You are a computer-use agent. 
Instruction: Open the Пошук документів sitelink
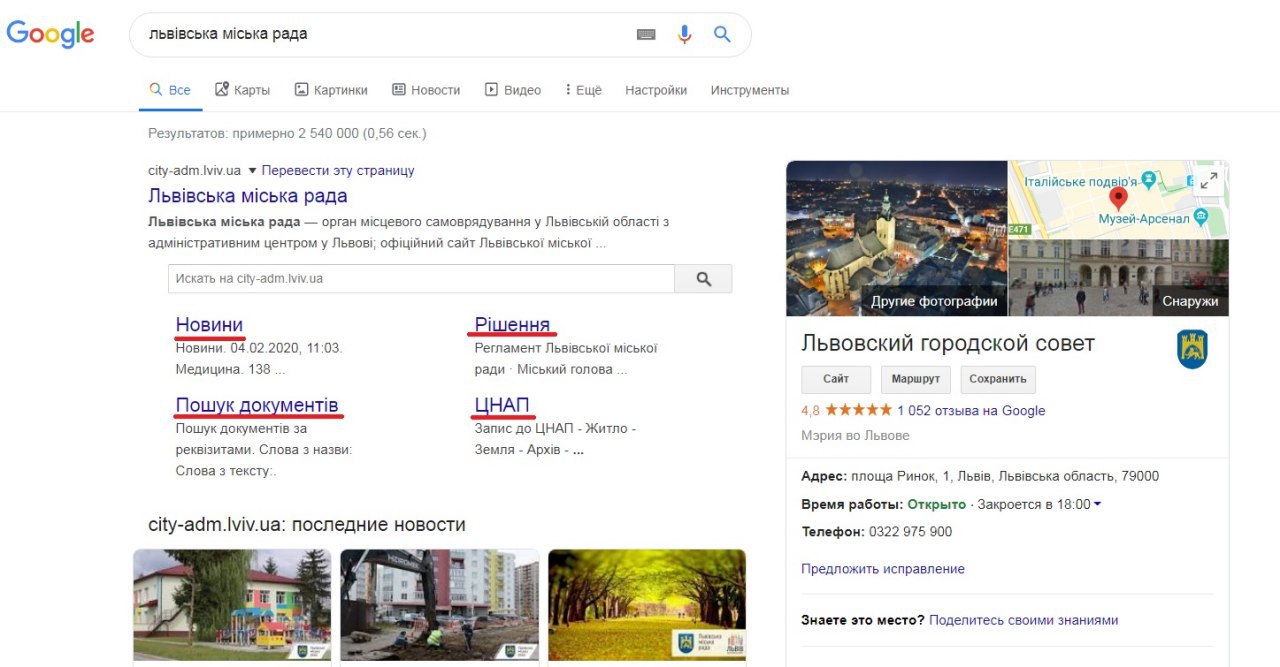257,405
